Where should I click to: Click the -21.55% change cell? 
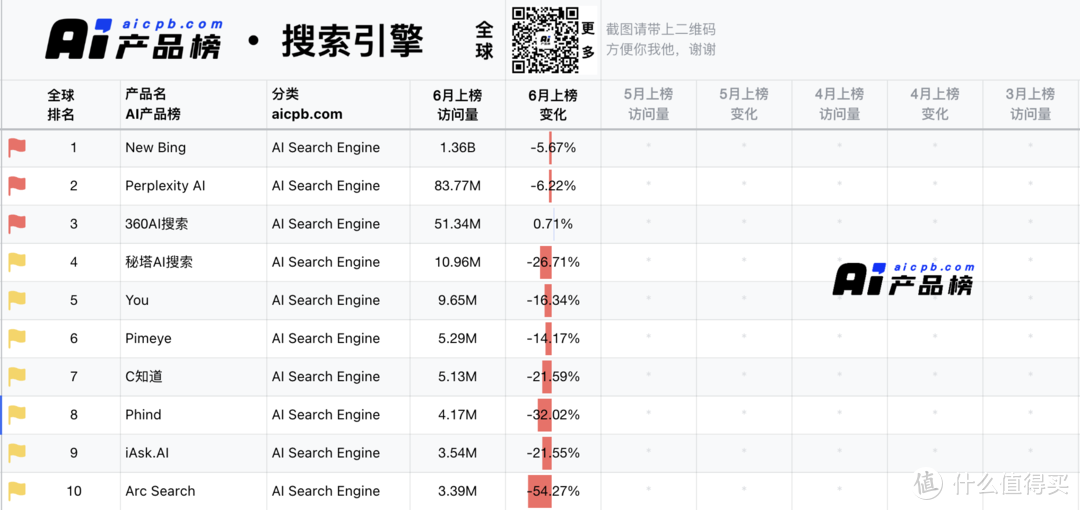coord(553,453)
